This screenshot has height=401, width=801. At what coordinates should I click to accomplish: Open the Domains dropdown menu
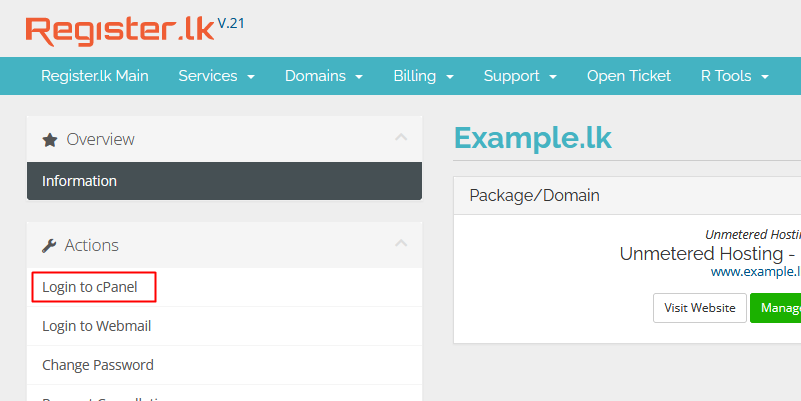[x=324, y=76]
